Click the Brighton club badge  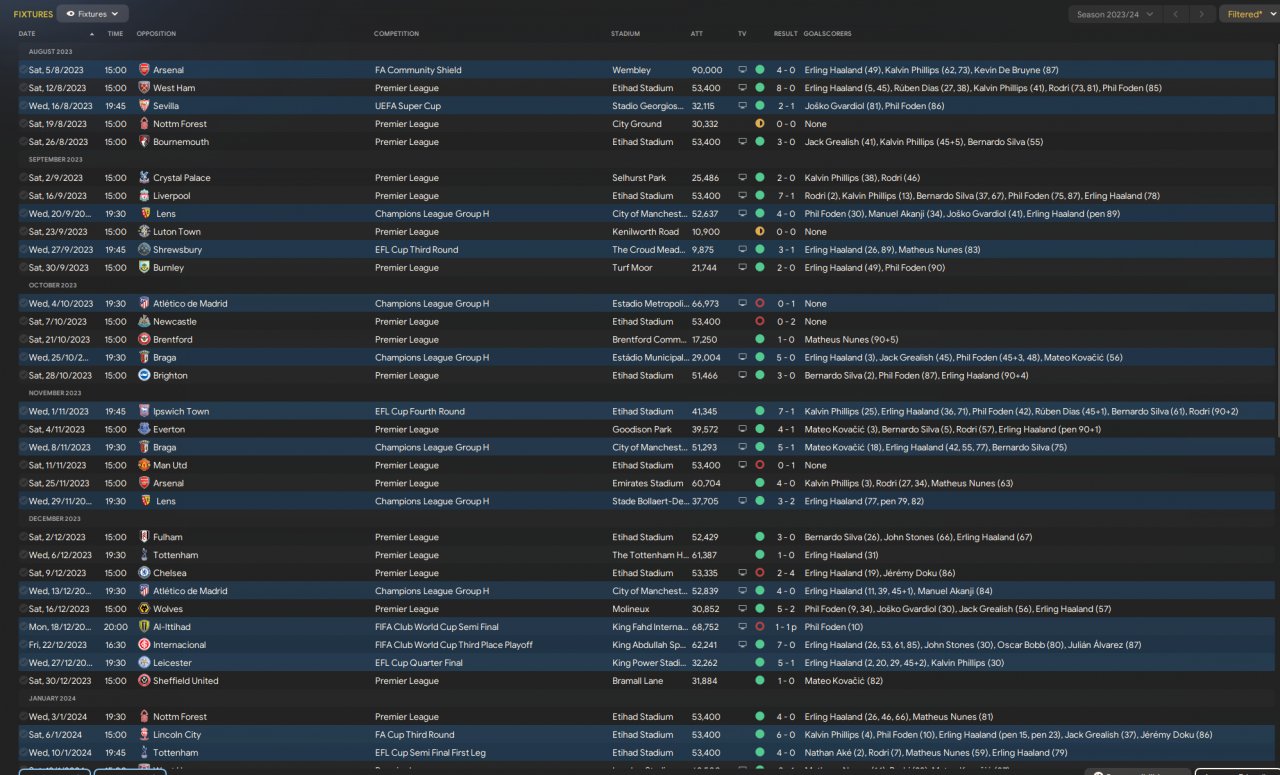(144, 376)
